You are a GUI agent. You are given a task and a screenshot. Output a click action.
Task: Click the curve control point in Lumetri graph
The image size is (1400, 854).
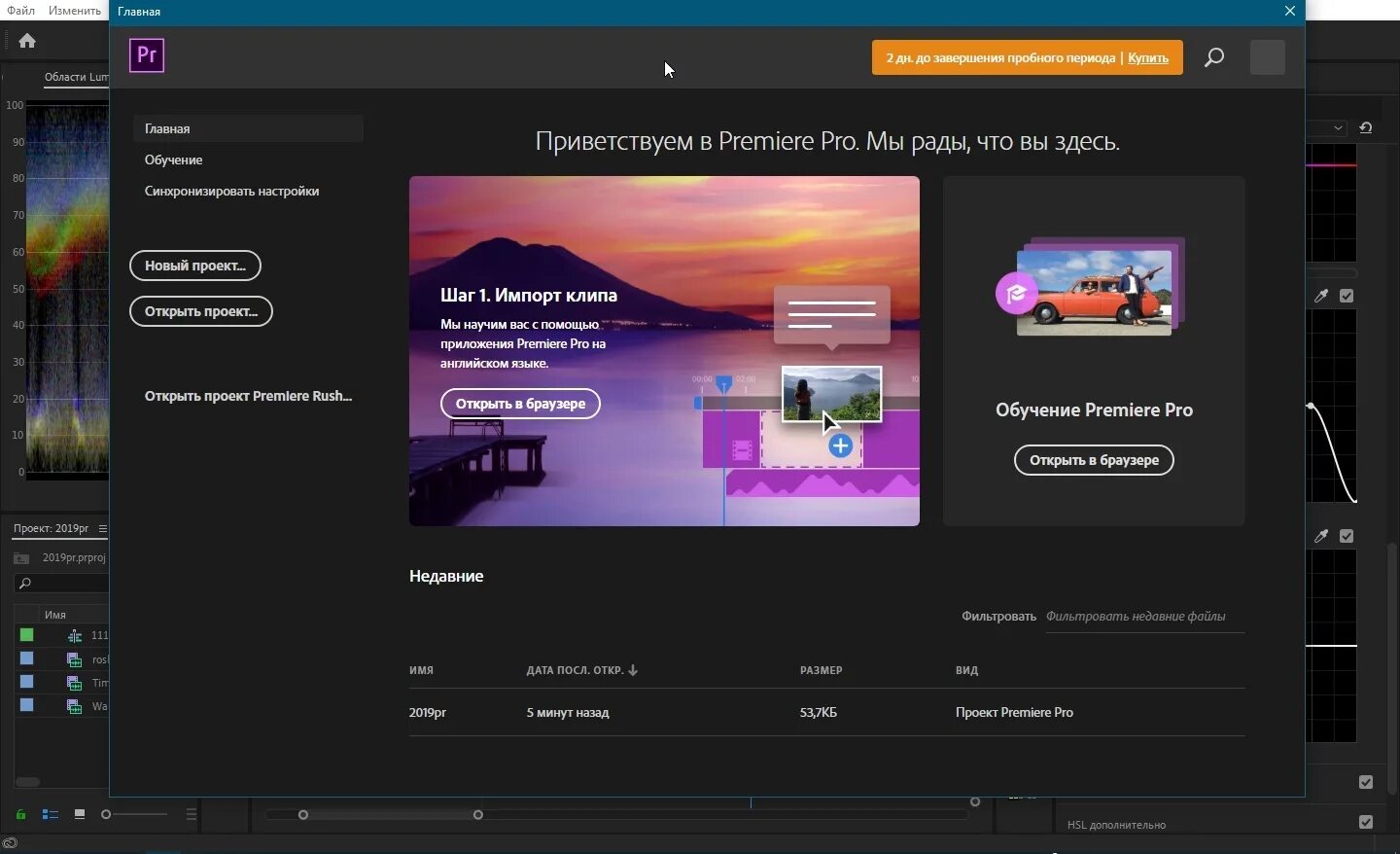[1312, 406]
